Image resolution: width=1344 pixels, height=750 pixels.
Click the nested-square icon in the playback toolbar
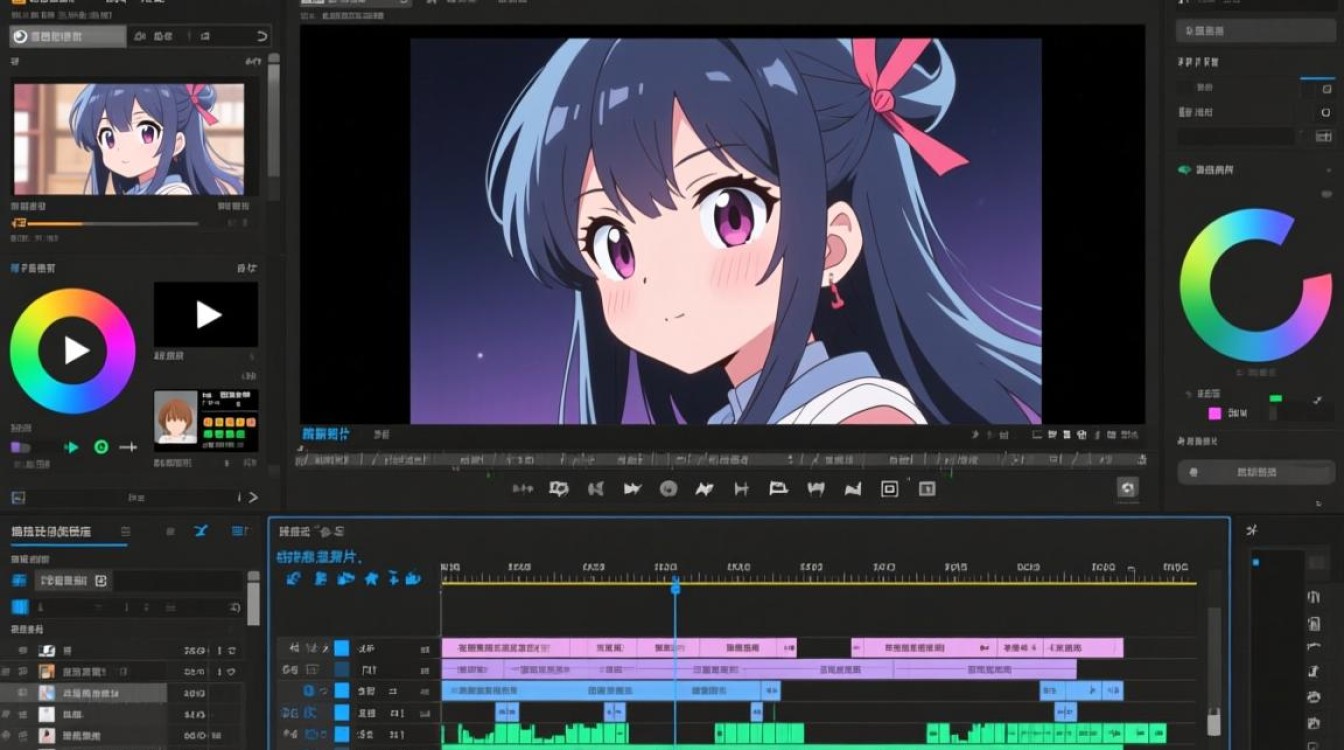pyautogui.click(x=889, y=489)
